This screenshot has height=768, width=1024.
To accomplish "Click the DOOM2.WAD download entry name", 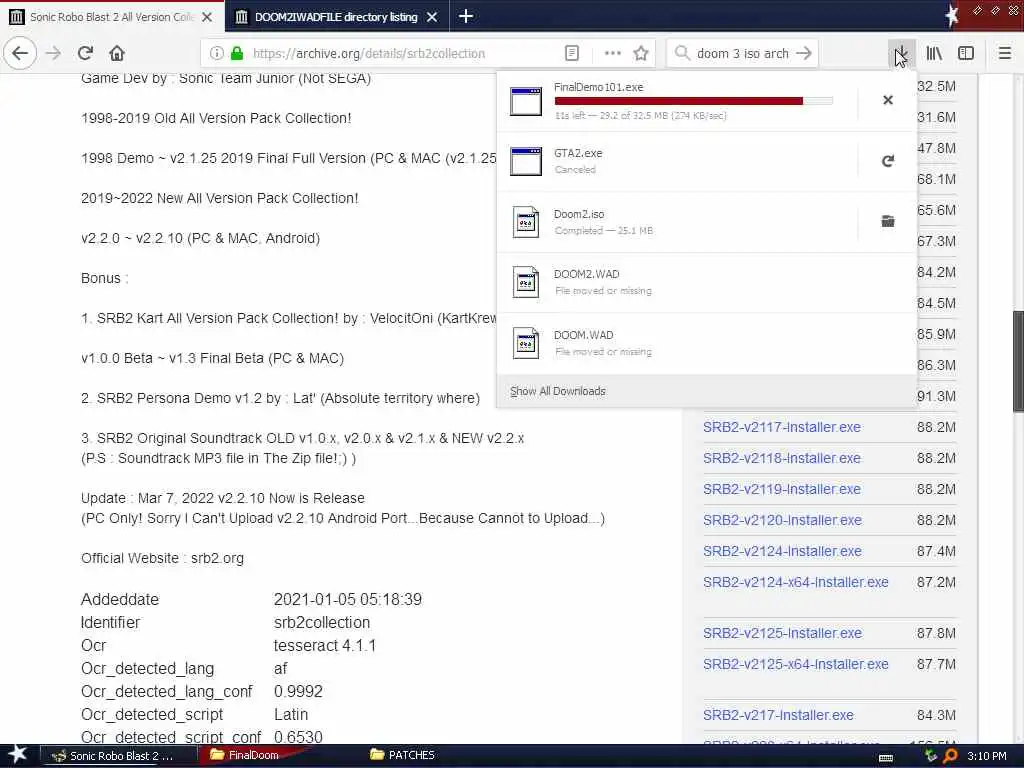I will tap(586, 274).
